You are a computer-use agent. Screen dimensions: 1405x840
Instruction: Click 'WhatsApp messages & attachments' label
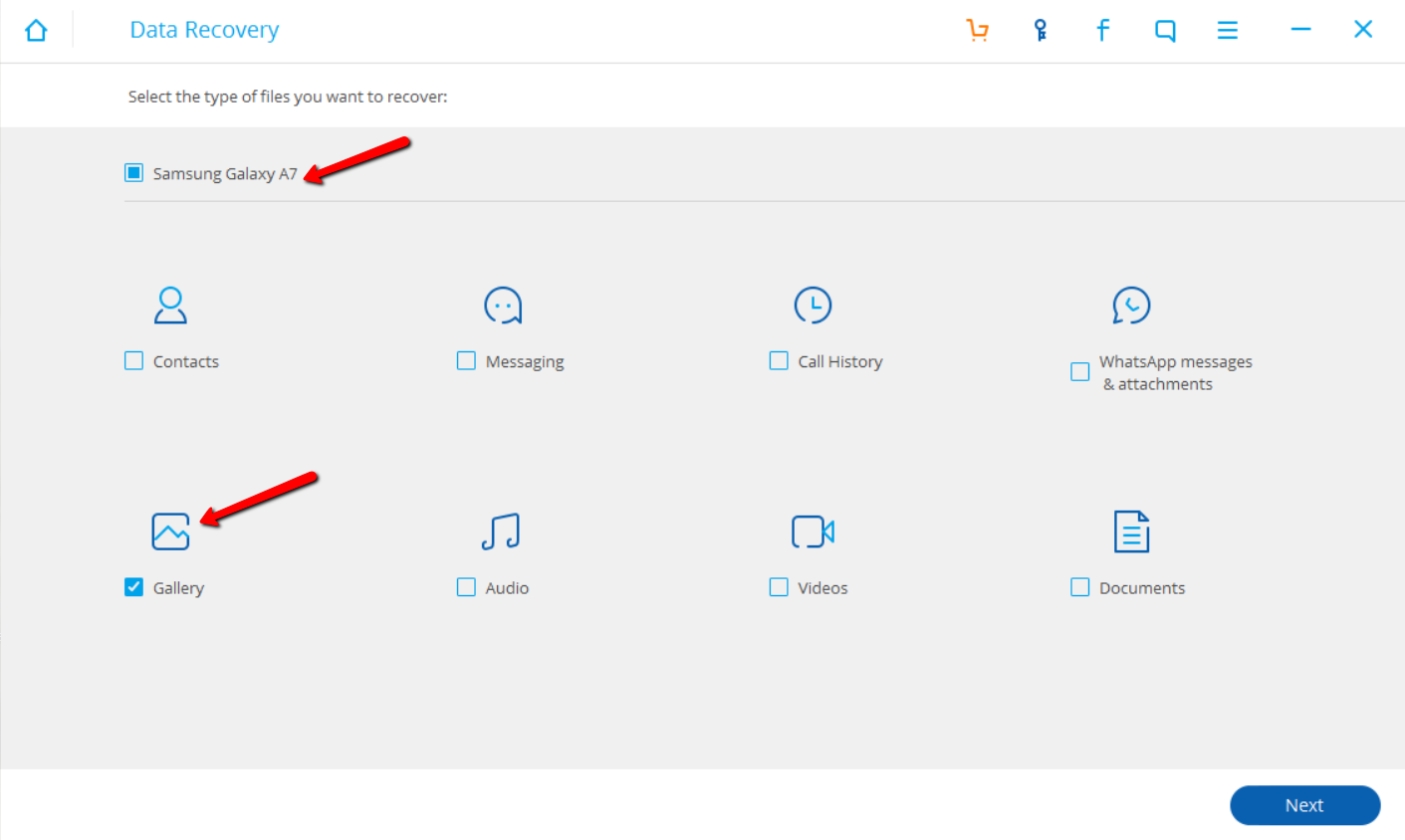(x=1175, y=373)
